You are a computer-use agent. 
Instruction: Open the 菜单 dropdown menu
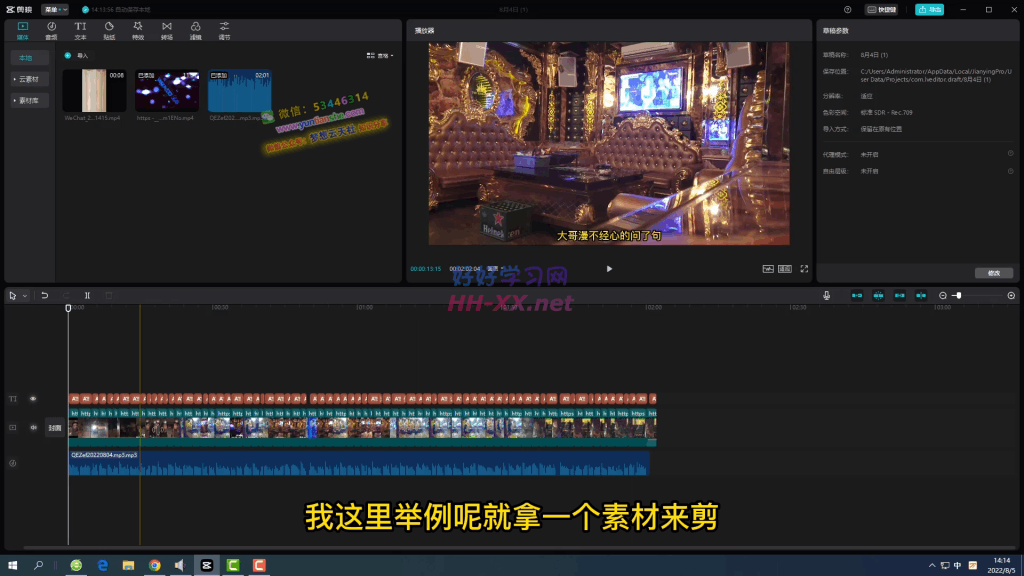click(x=55, y=10)
